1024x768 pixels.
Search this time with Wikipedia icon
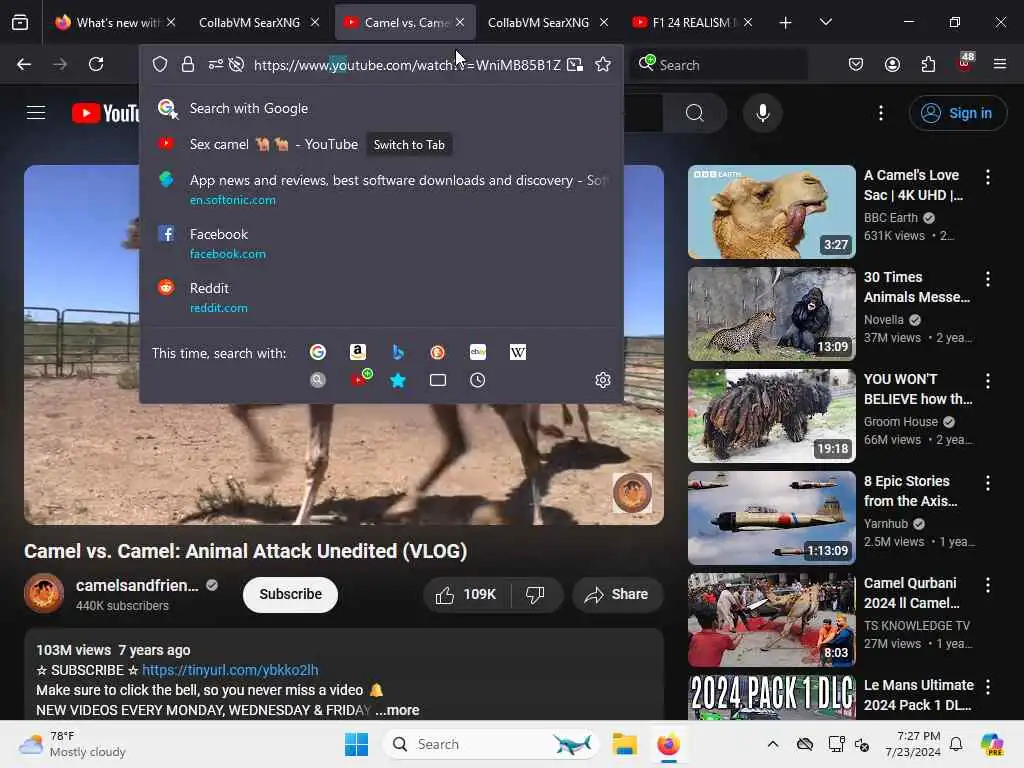coord(518,353)
